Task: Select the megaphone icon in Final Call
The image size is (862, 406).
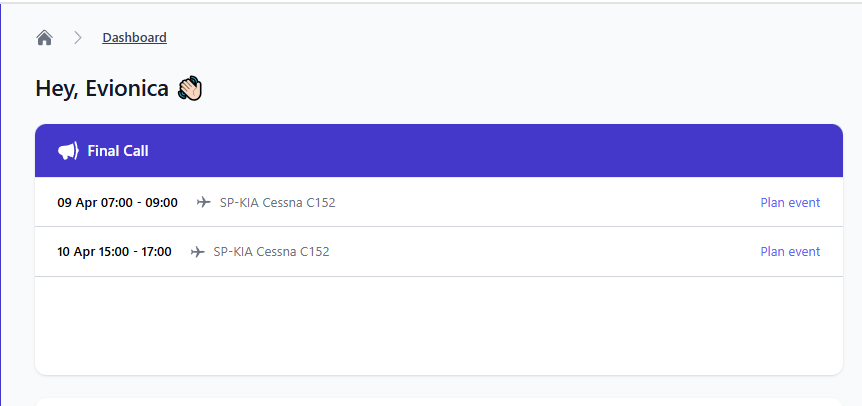Action: (x=68, y=151)
